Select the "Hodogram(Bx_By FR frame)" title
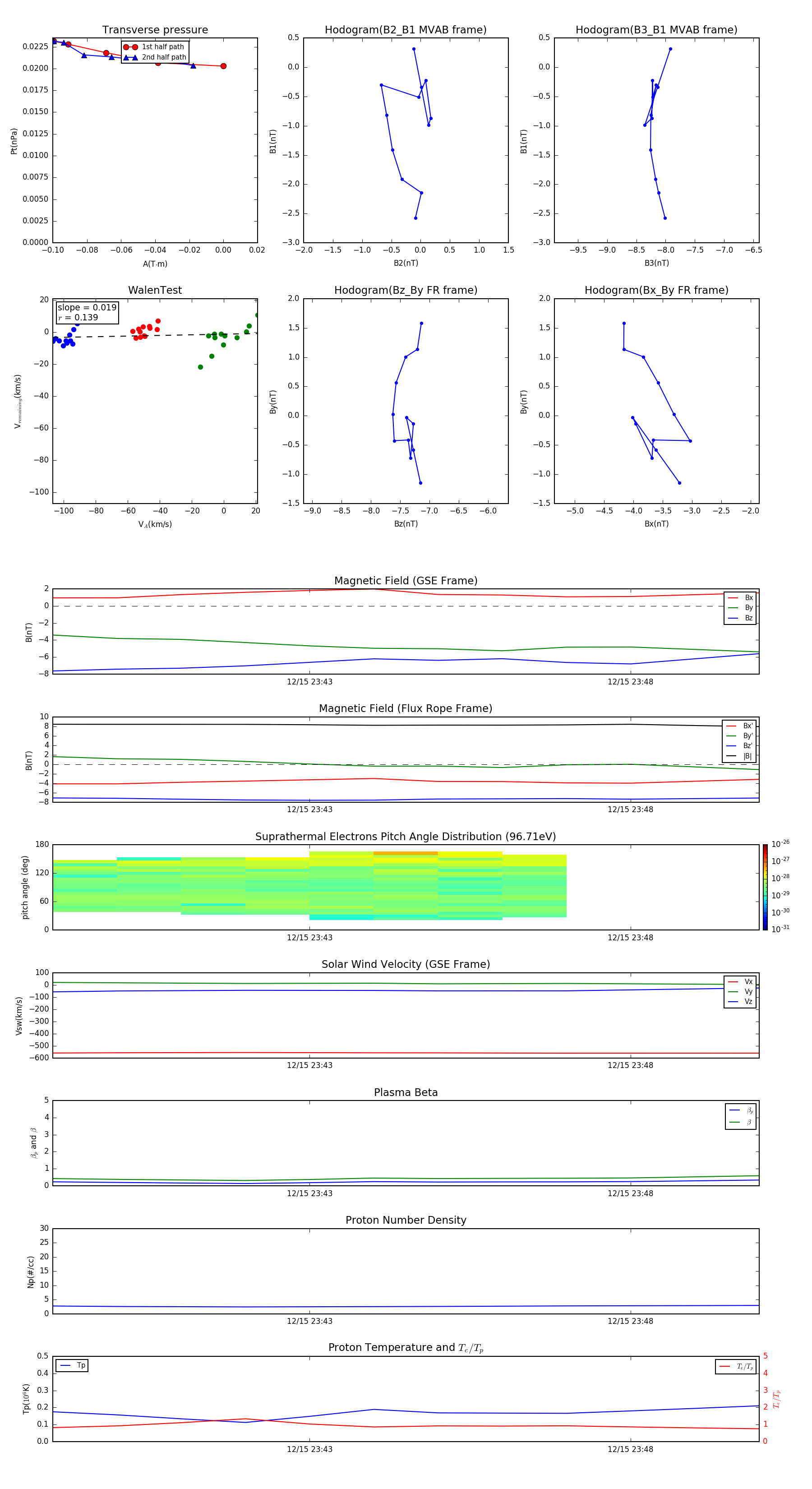The height and width of the screenshot is (1489, 812). point(656,290)
